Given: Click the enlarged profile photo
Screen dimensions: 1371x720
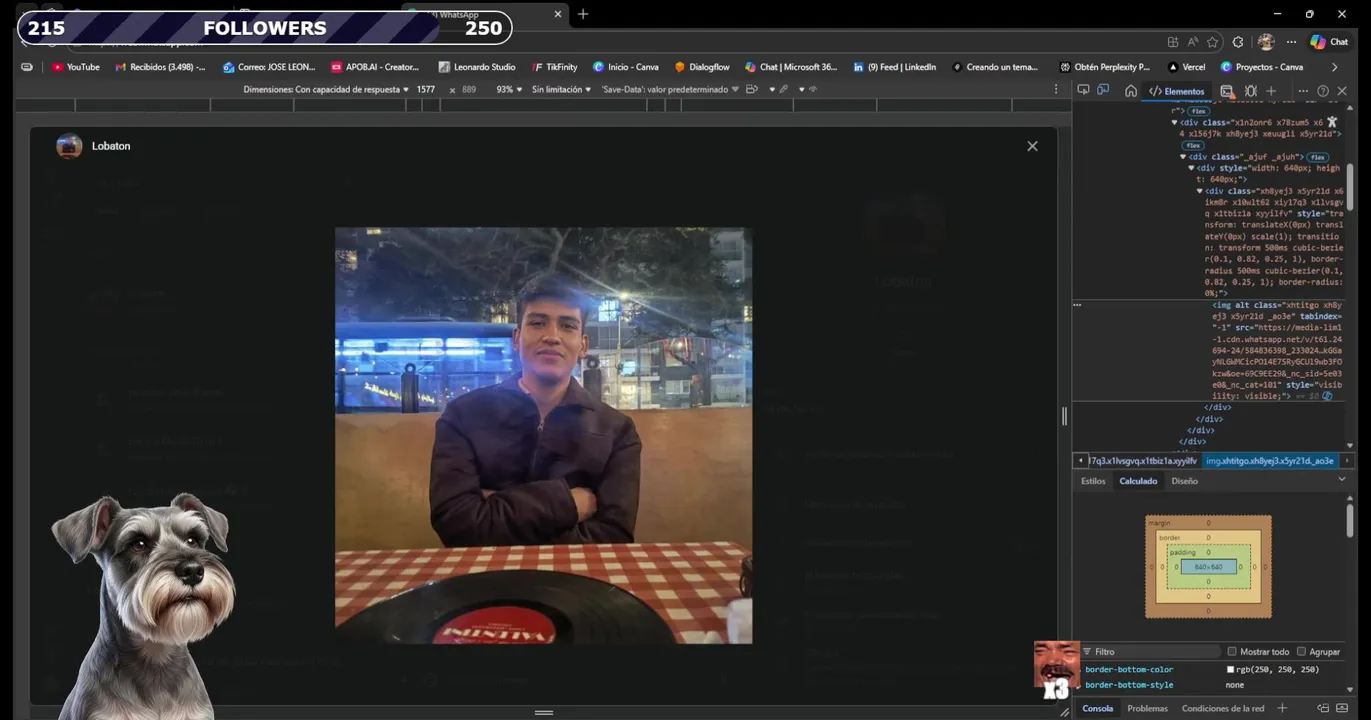Looking at the screenshot, I should 543,435.
